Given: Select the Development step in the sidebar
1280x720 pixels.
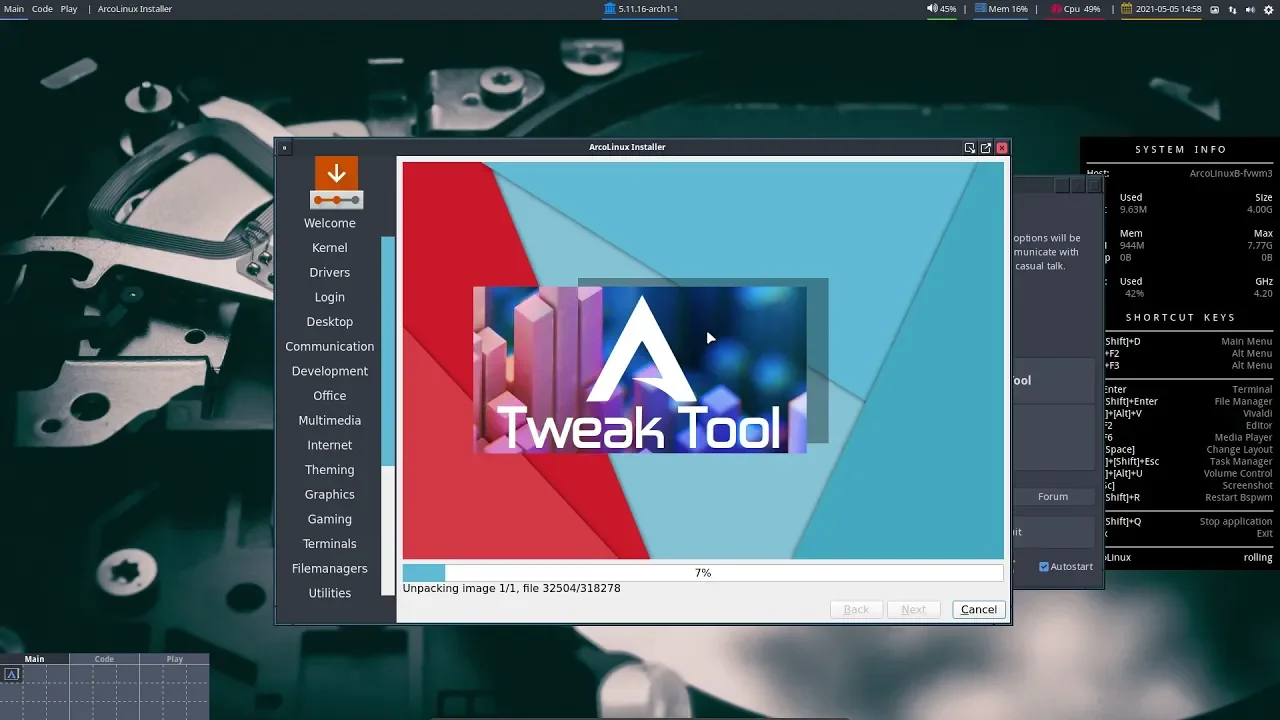Looking at the screenshot, I should [x=330, y=371].
